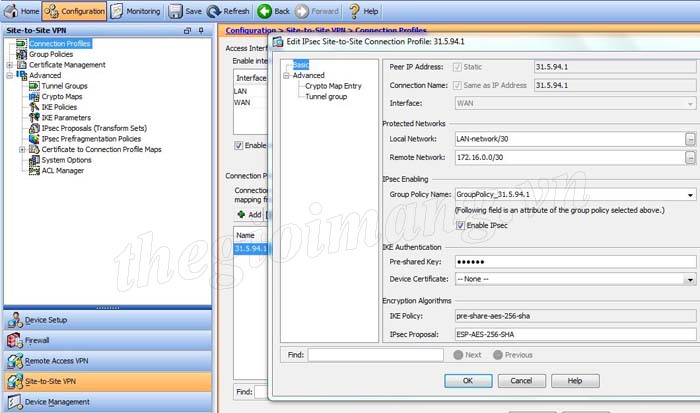Click IPsec Prefragmentation Policies icon
The image size is (700, 413).
(x=34, y=139)
